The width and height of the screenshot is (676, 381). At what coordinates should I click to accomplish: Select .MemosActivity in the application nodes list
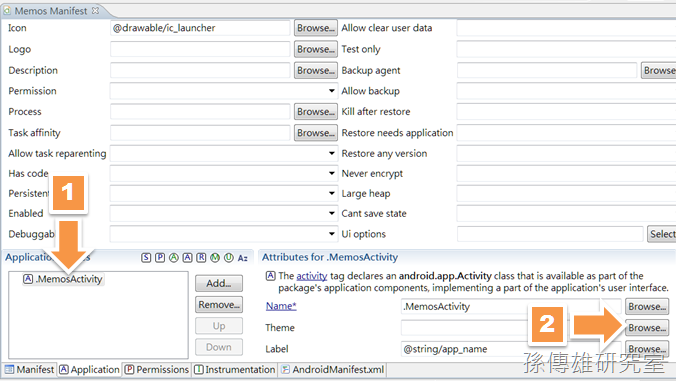63,279
